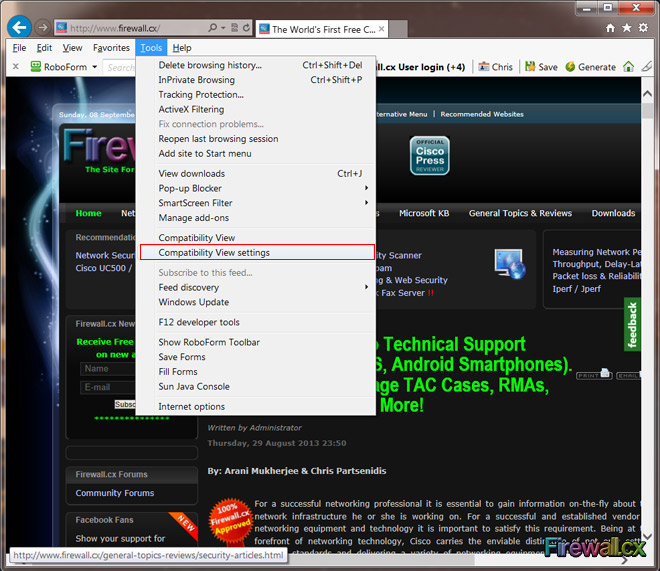660x571 pixels.
Task: Expand the Pop-up Blocker submenu arrow
Action: [x=366, y=188]
